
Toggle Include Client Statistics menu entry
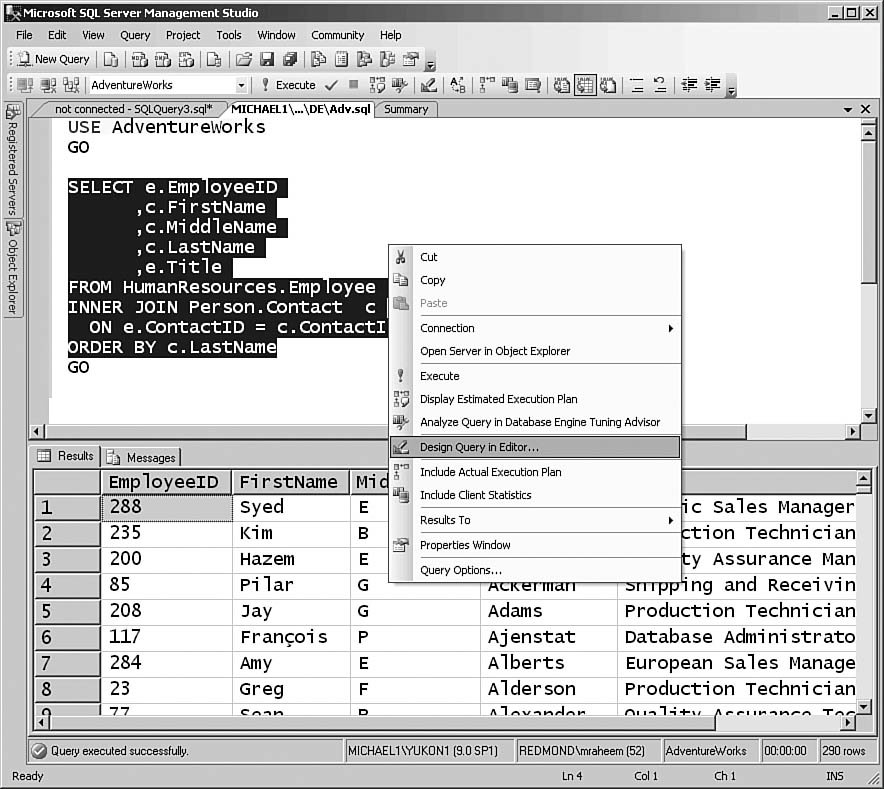tap(535, 495)
